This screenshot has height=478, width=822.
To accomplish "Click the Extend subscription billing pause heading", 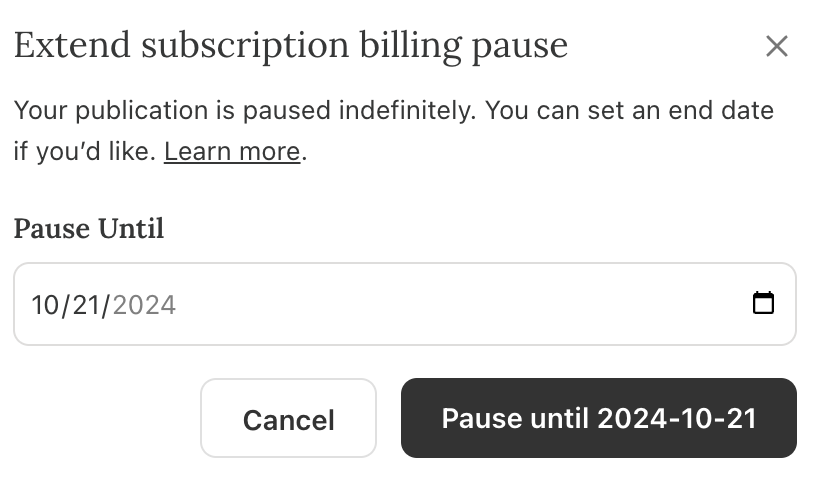I will (x=291, y=46).
